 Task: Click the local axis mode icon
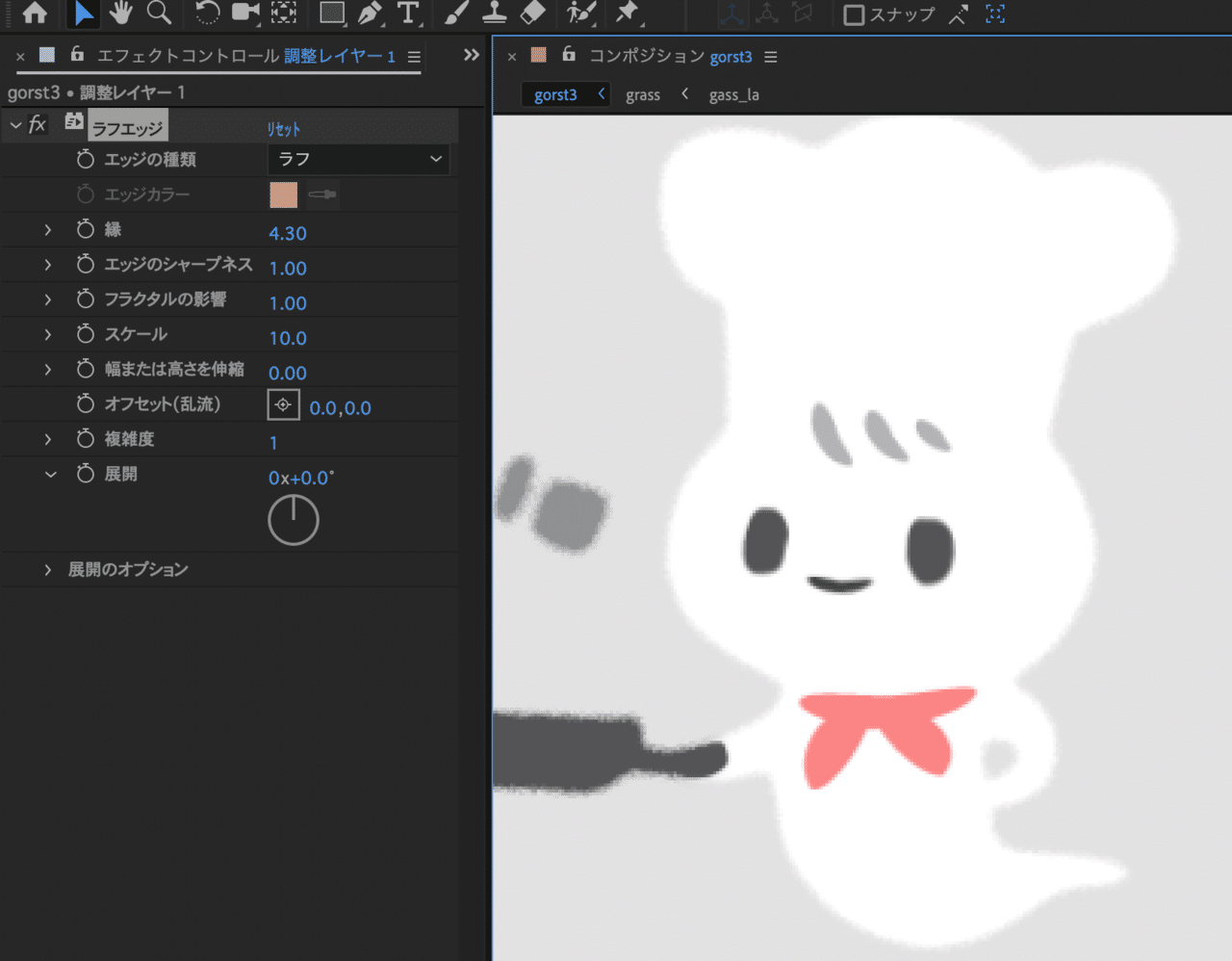coord(732,13)
